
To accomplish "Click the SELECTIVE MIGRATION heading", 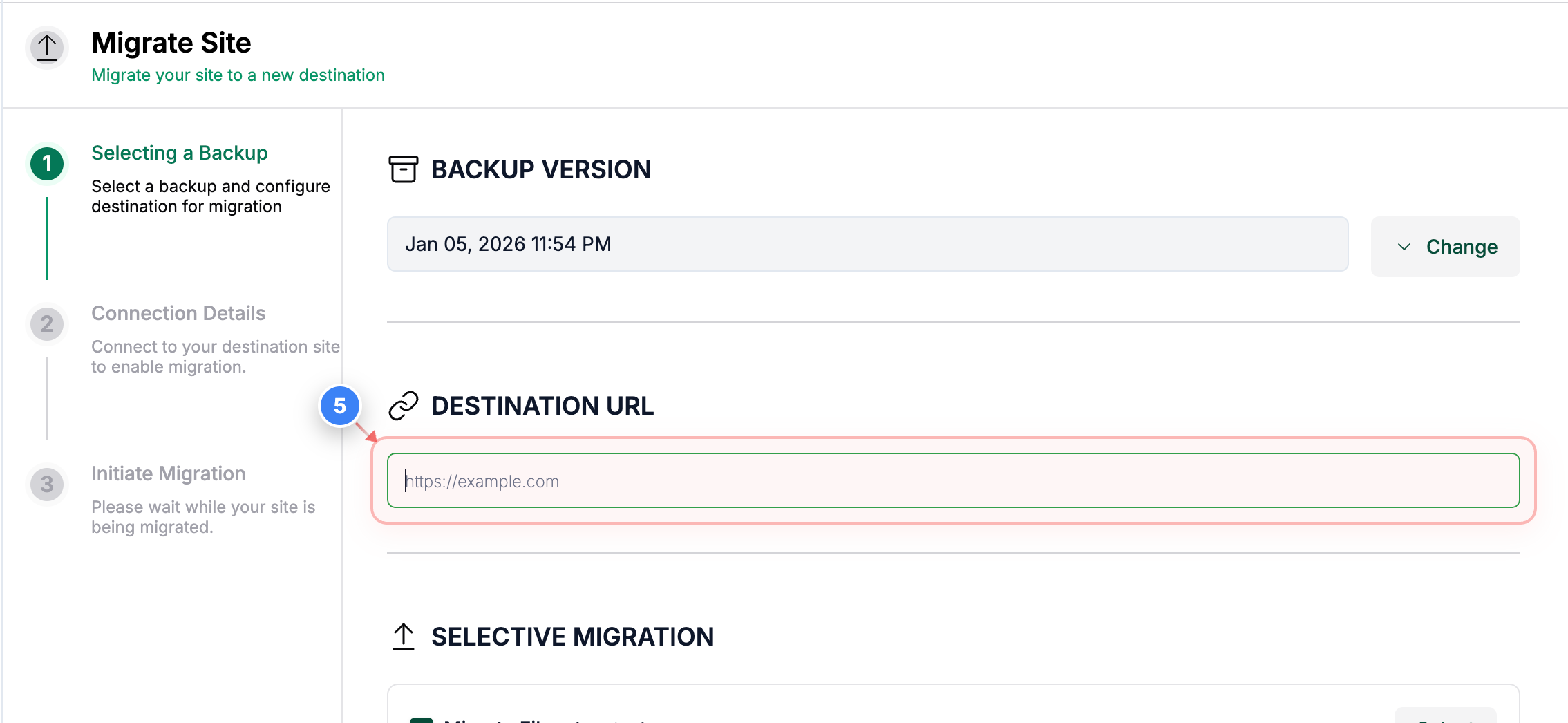I will [x=573, y=637].
